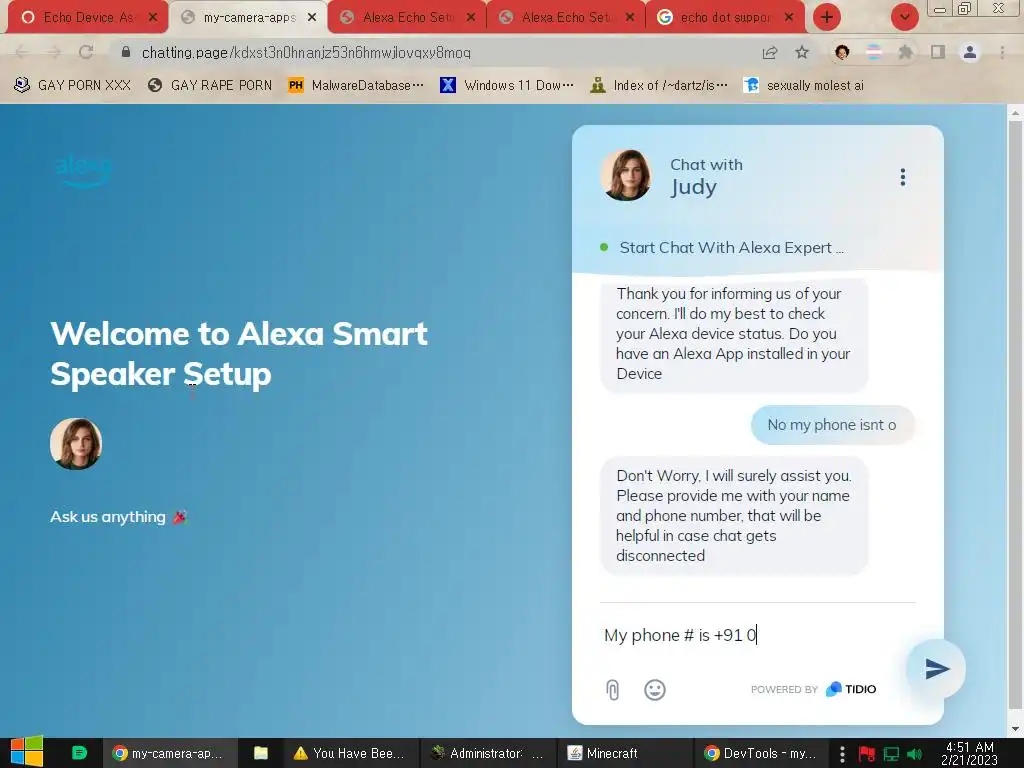
Task: Open the volume speaker tray icon
Action: pyautogui.click(x=915, y=754)
